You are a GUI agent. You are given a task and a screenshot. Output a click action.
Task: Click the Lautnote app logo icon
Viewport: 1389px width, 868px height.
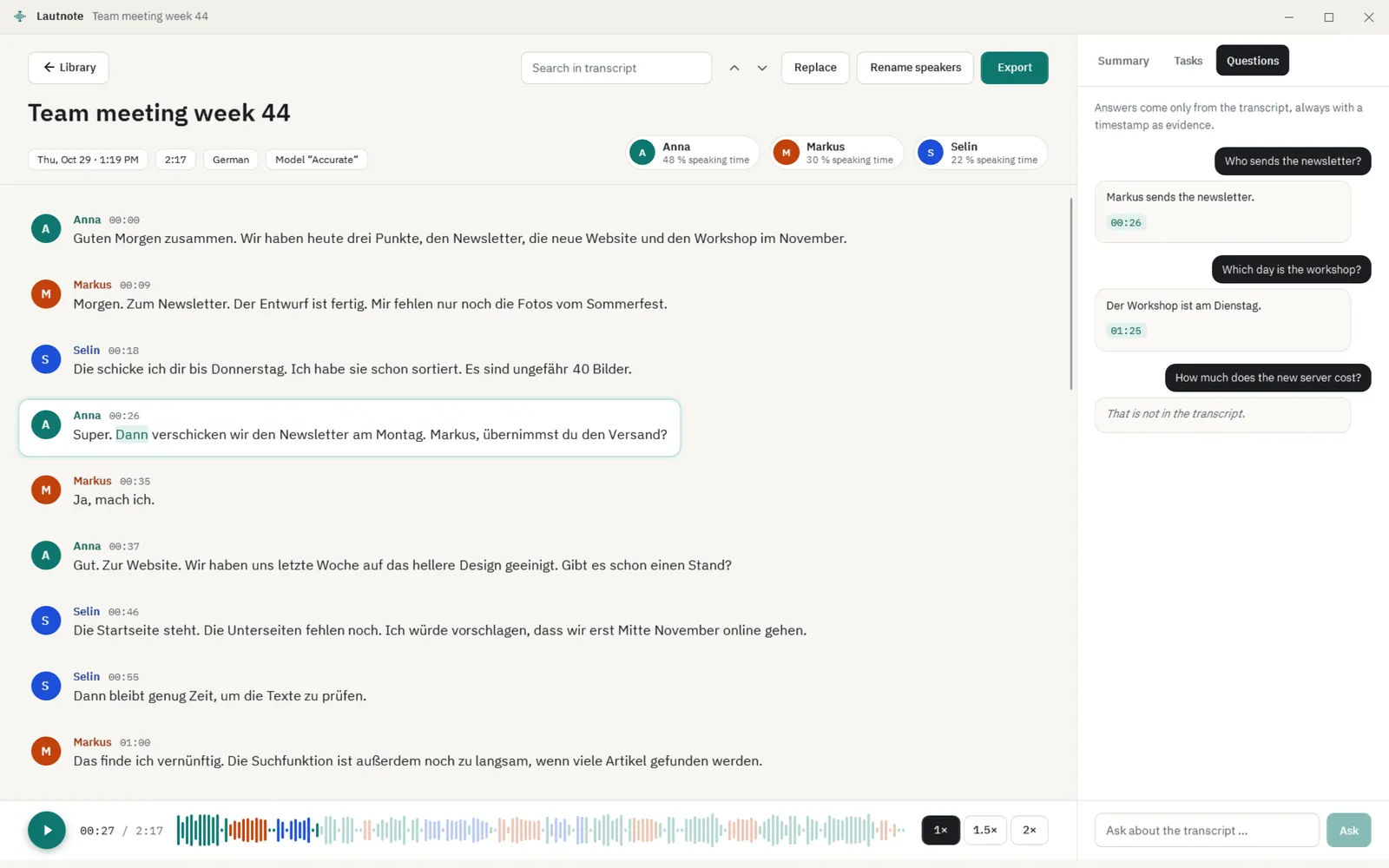click(x=20, y=16)
